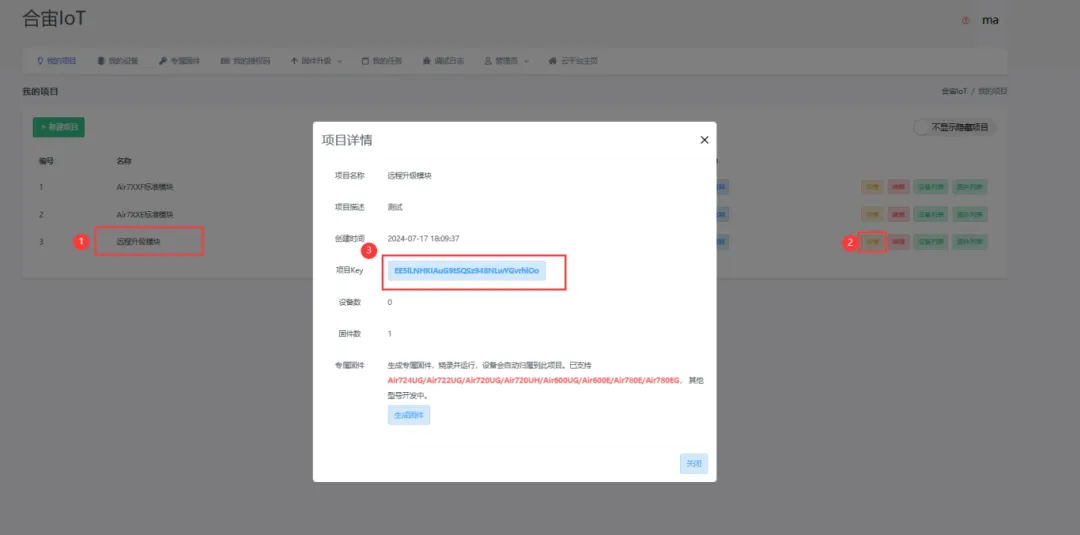Open 设备列表 for the 远程升级模块 row
Viewport: 1080px width, 535px height.
tap(931, 242)
